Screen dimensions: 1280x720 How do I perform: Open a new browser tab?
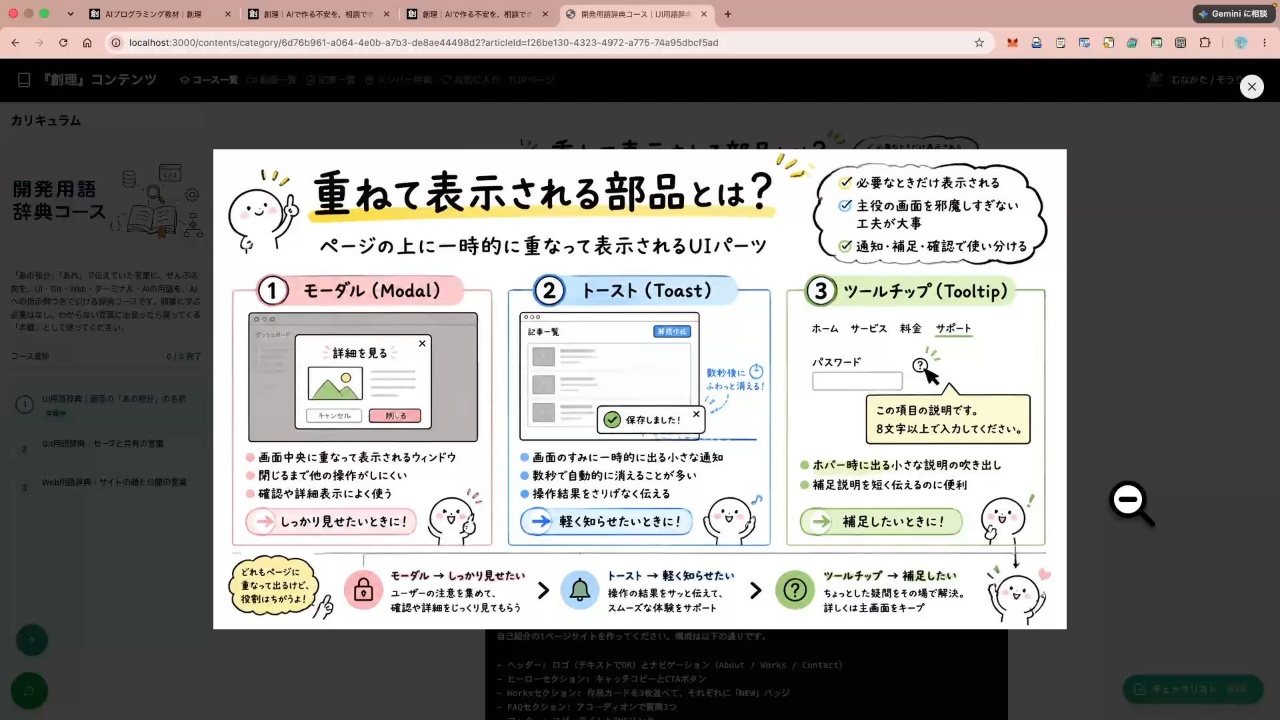[x=727, y=14]
